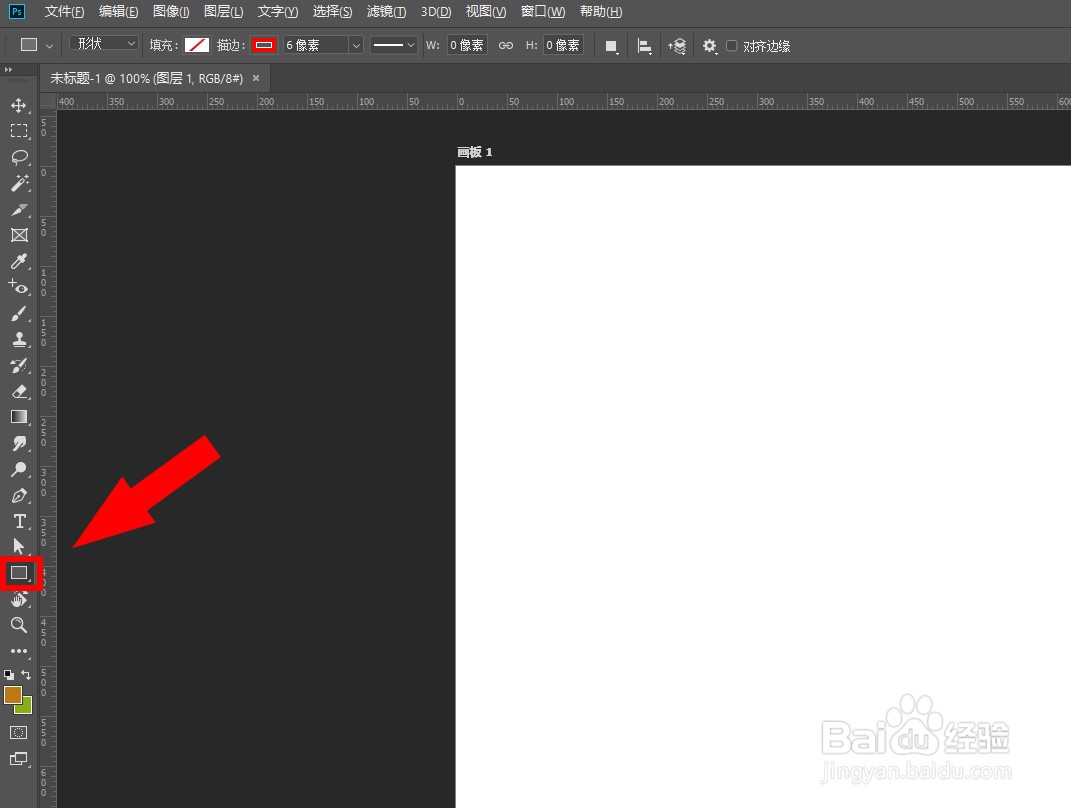Select the Pen tool
This screenshot has width=1071, height=808.
(x=18, y=495)
